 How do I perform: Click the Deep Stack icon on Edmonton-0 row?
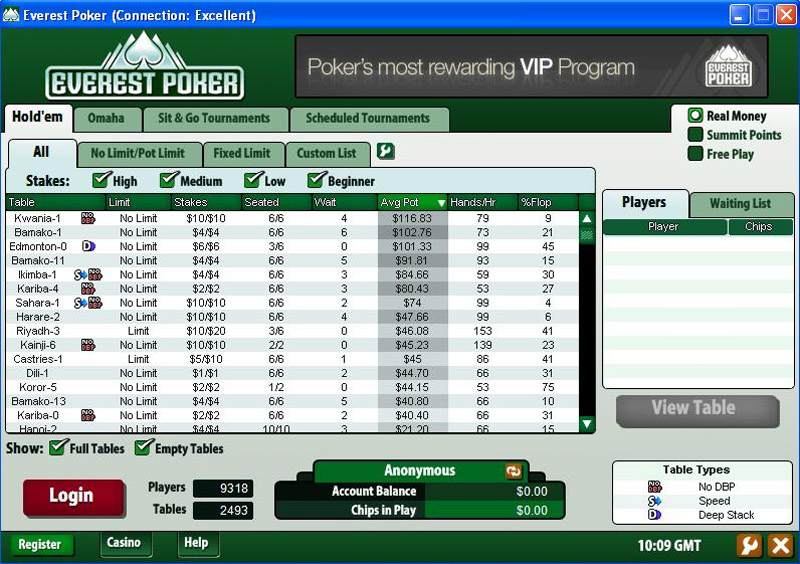tap(88, 247)
